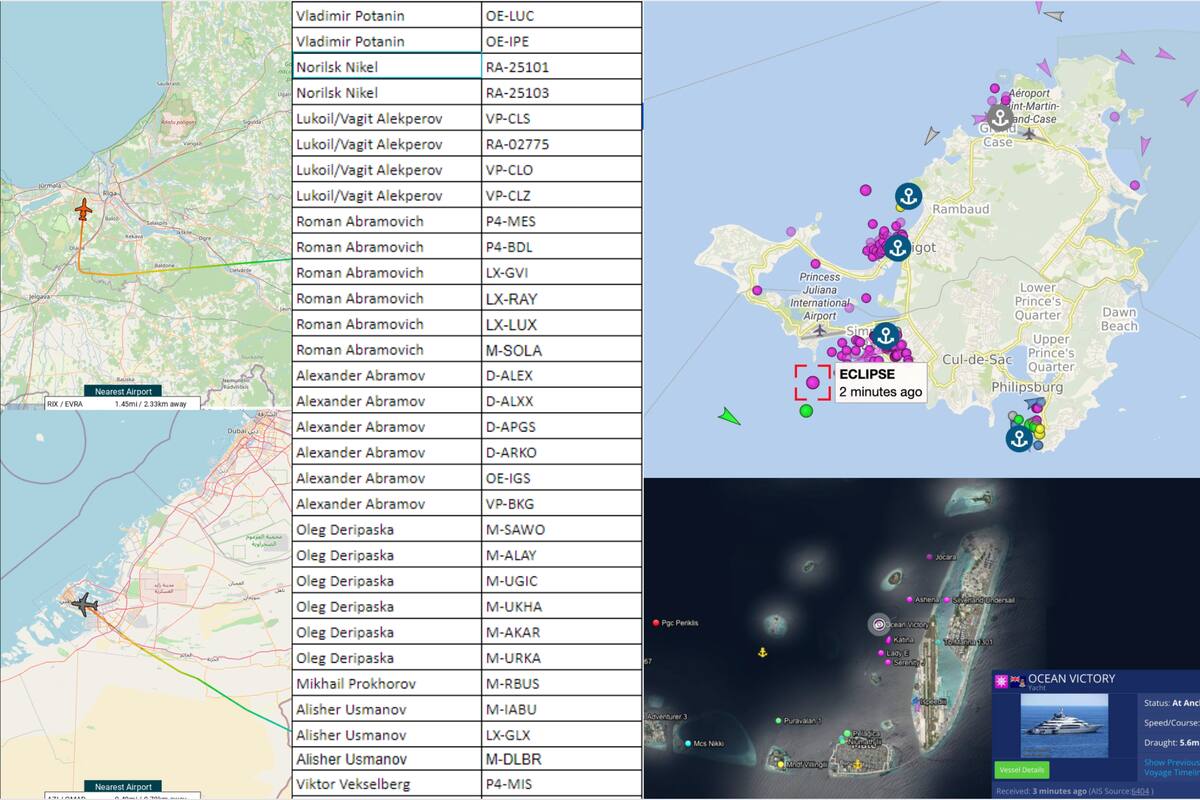
Task: Select the M-IABU registration cell
Action: [562, 709]
